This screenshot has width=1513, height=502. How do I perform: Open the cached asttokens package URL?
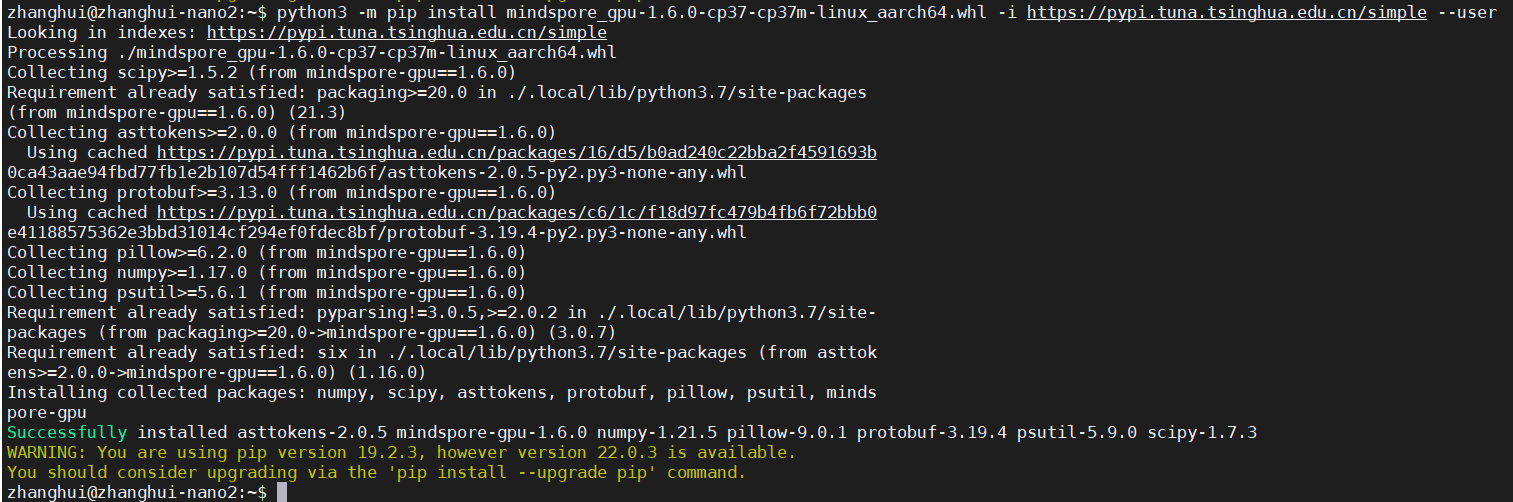516,152
